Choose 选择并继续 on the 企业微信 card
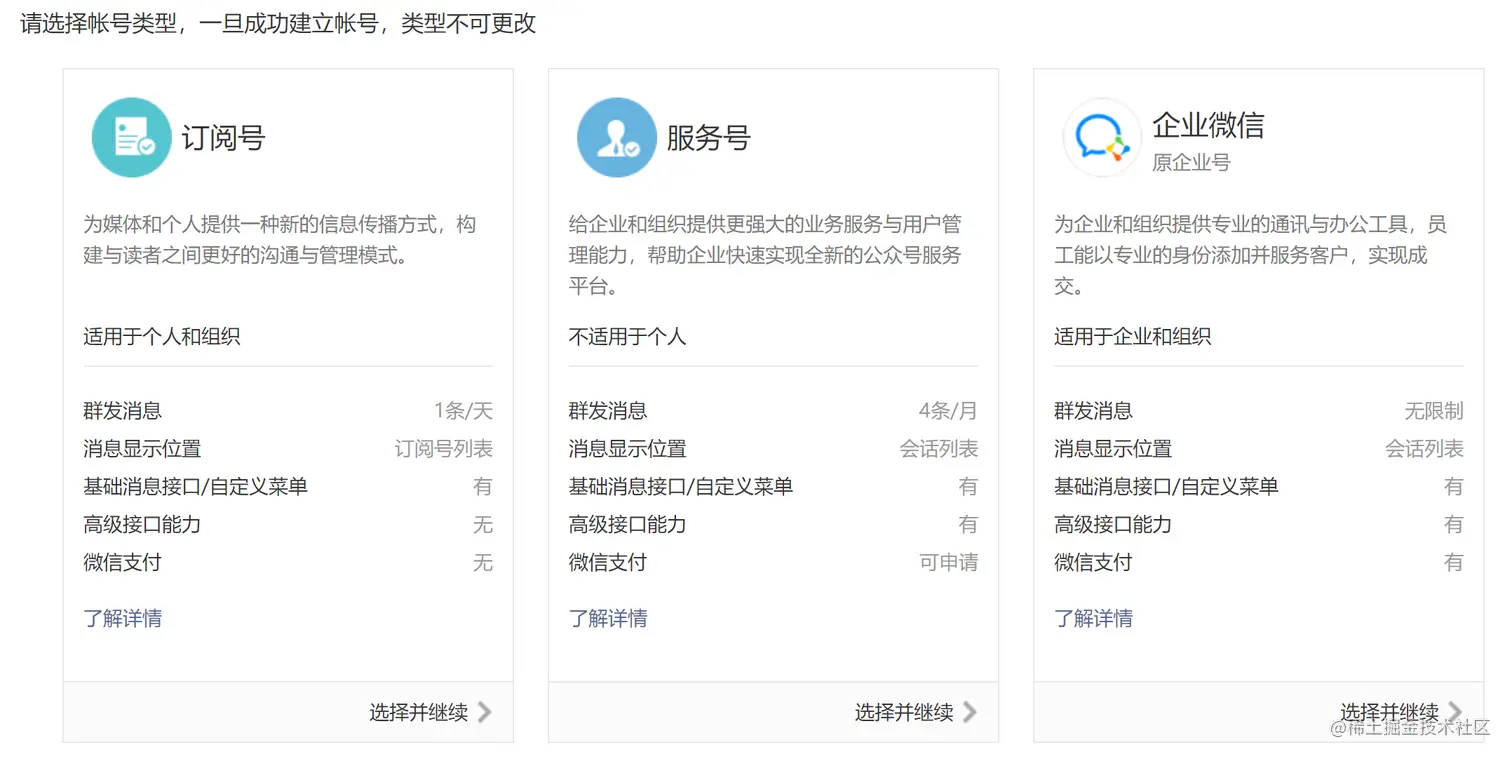 pyautogui.click(x=1400, y=712)
